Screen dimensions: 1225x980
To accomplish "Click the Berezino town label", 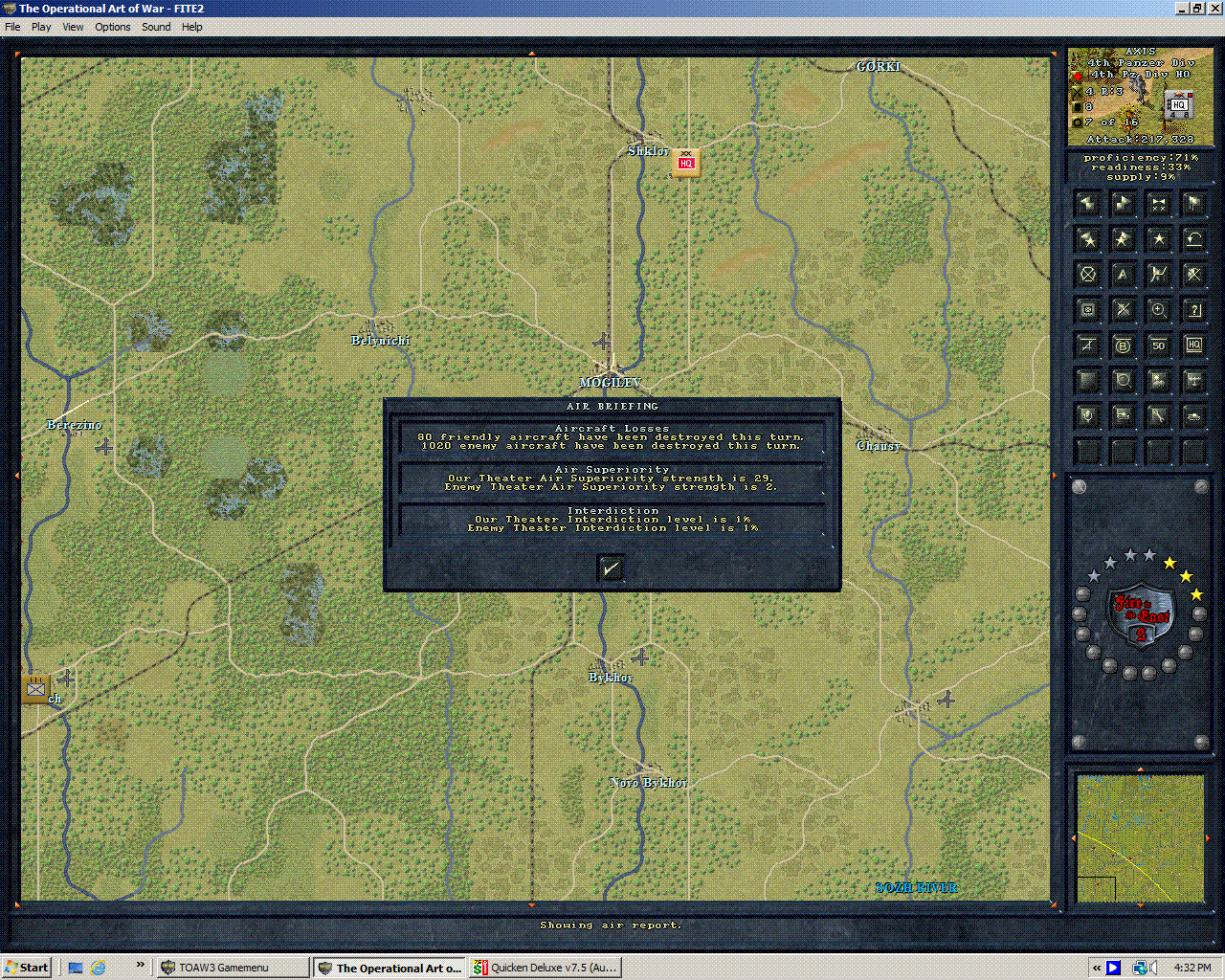I will [75, 425].
